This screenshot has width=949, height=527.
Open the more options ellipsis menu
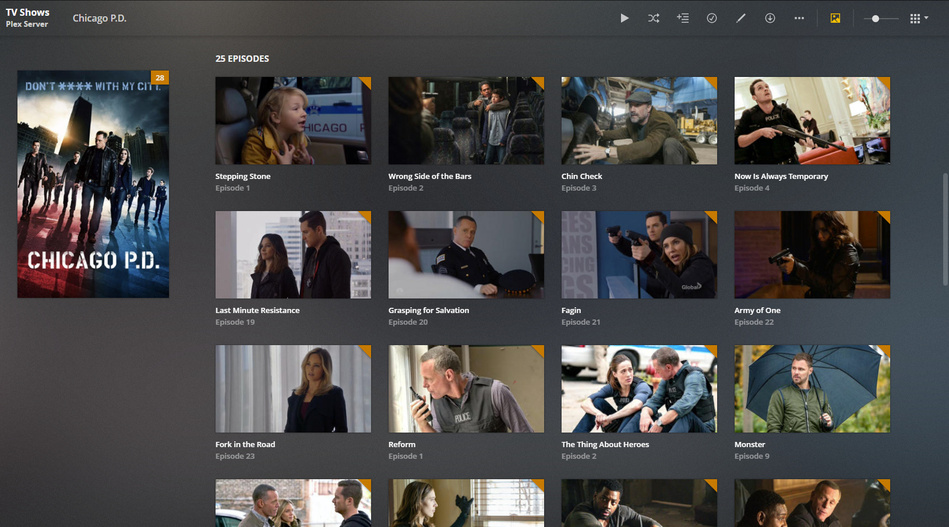pos(799,18)
